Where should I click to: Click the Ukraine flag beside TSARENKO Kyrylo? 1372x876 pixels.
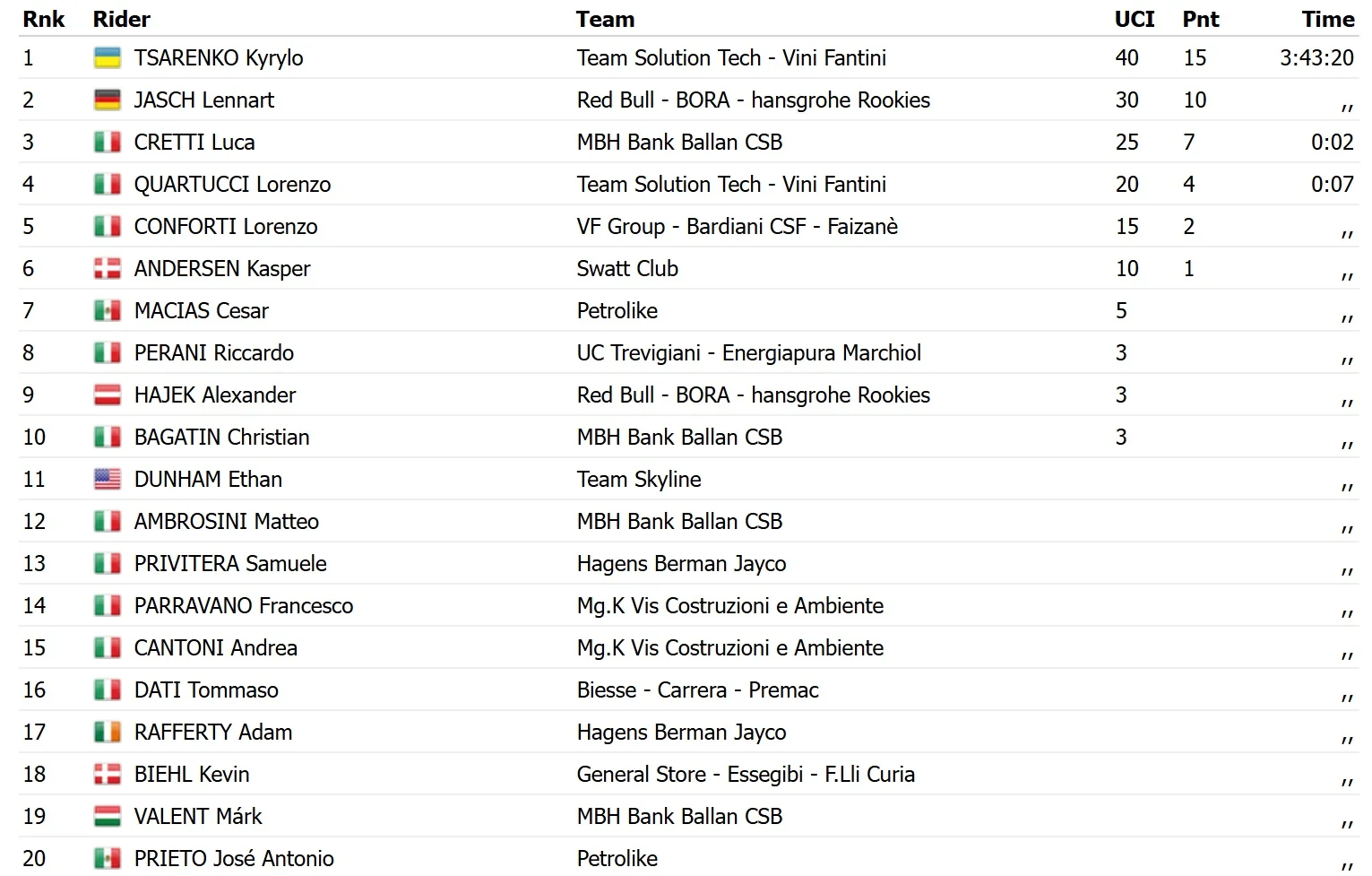click(107, 58)
